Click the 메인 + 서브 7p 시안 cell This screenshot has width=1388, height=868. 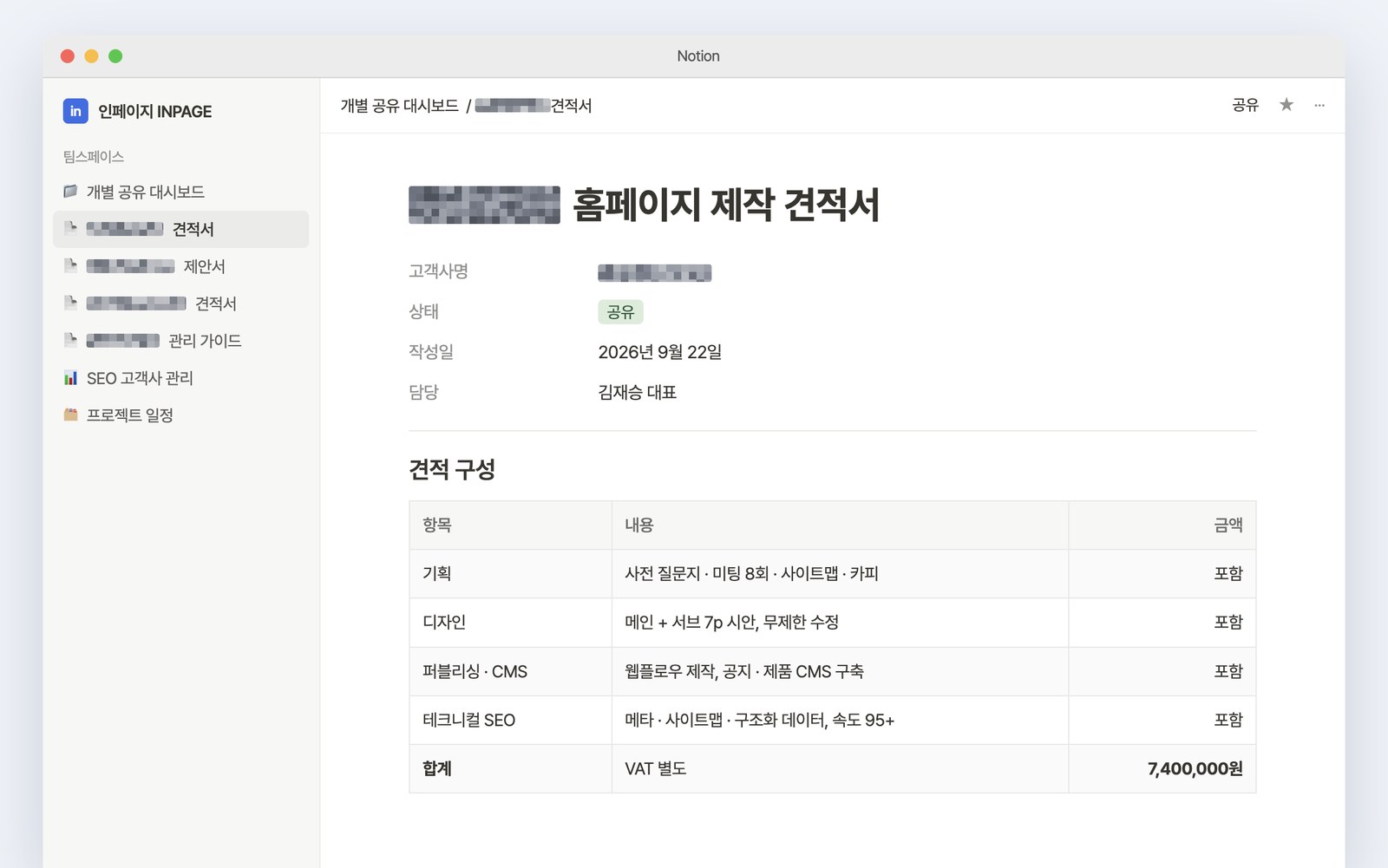tap(840, 622)
